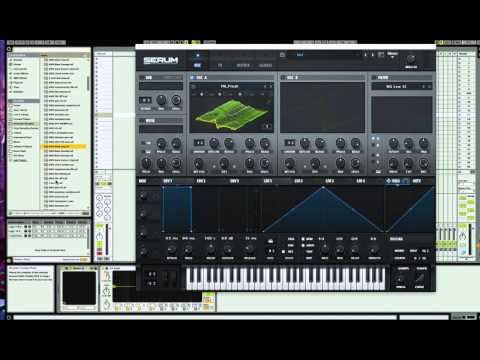
Task: Enable the NOISE oscillator switch
Action: pos(142,121)
